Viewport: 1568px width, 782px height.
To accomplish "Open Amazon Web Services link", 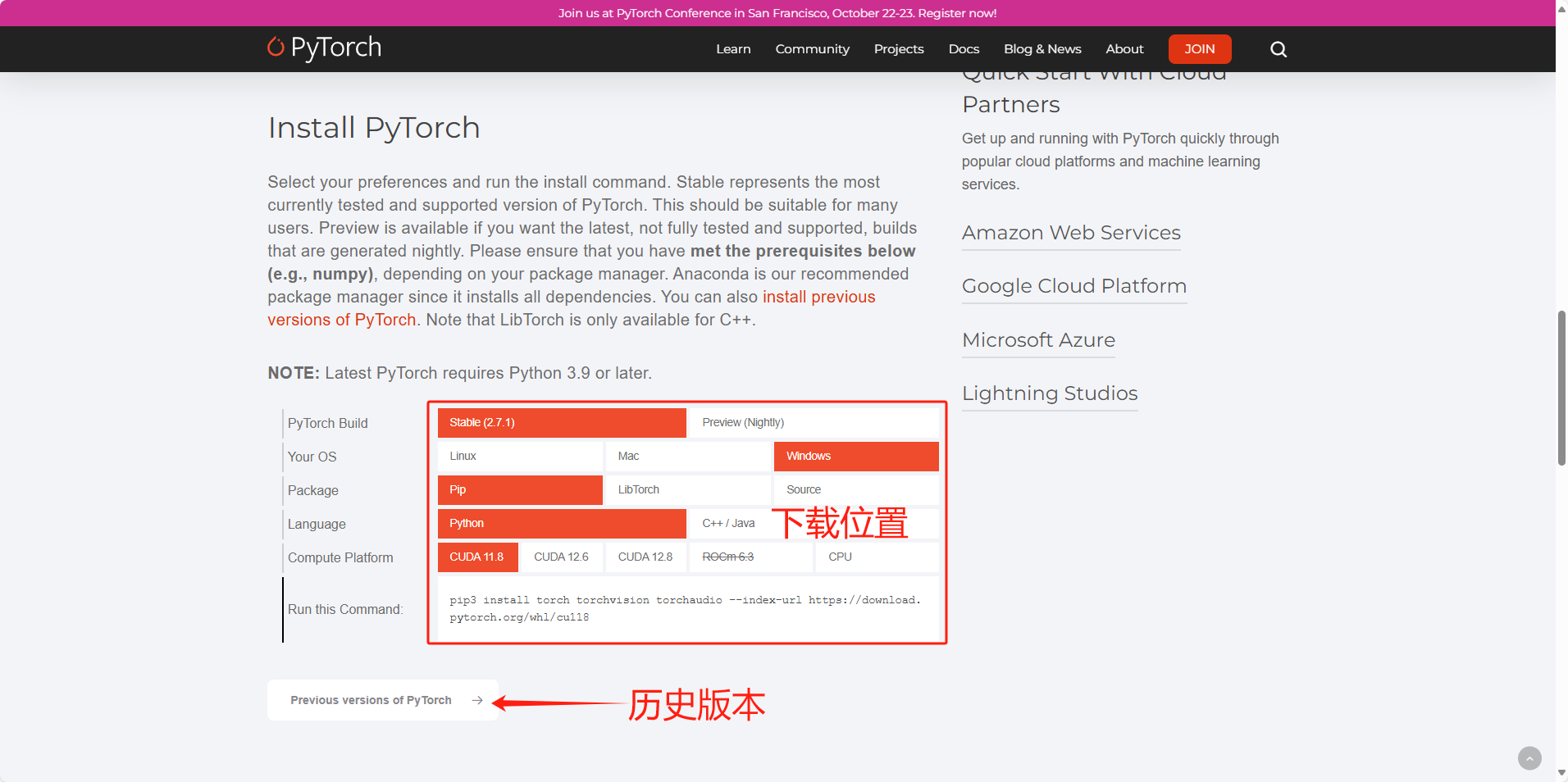I will tap(1071, 233).
